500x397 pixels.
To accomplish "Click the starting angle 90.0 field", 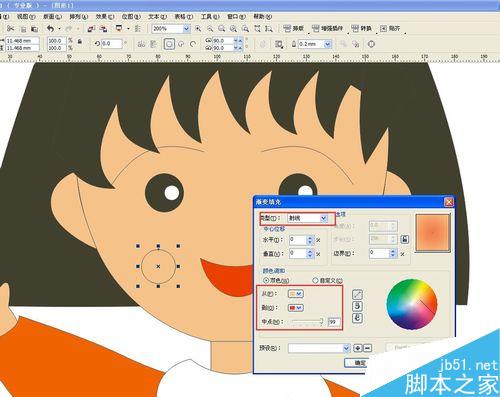I will (223, 41).
